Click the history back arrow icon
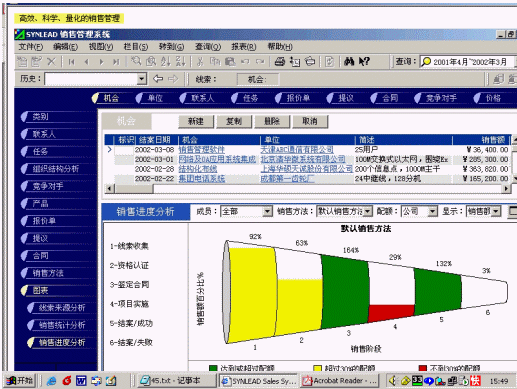 (x=158, y=79)
